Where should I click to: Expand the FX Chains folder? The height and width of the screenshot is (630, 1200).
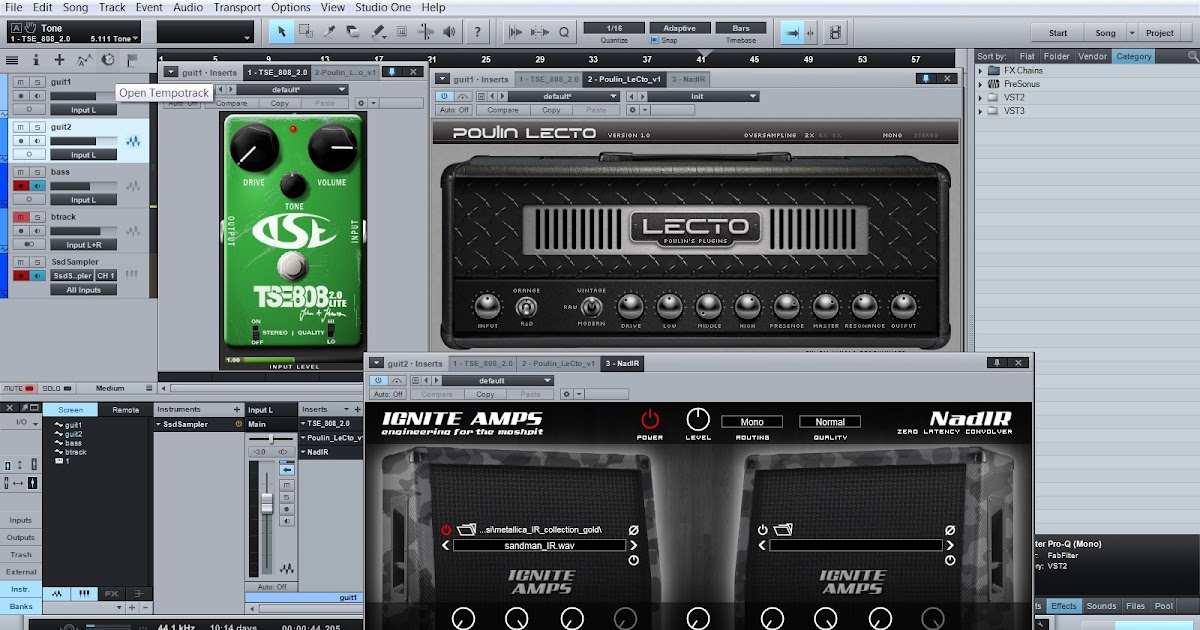[x=981, y=71]
